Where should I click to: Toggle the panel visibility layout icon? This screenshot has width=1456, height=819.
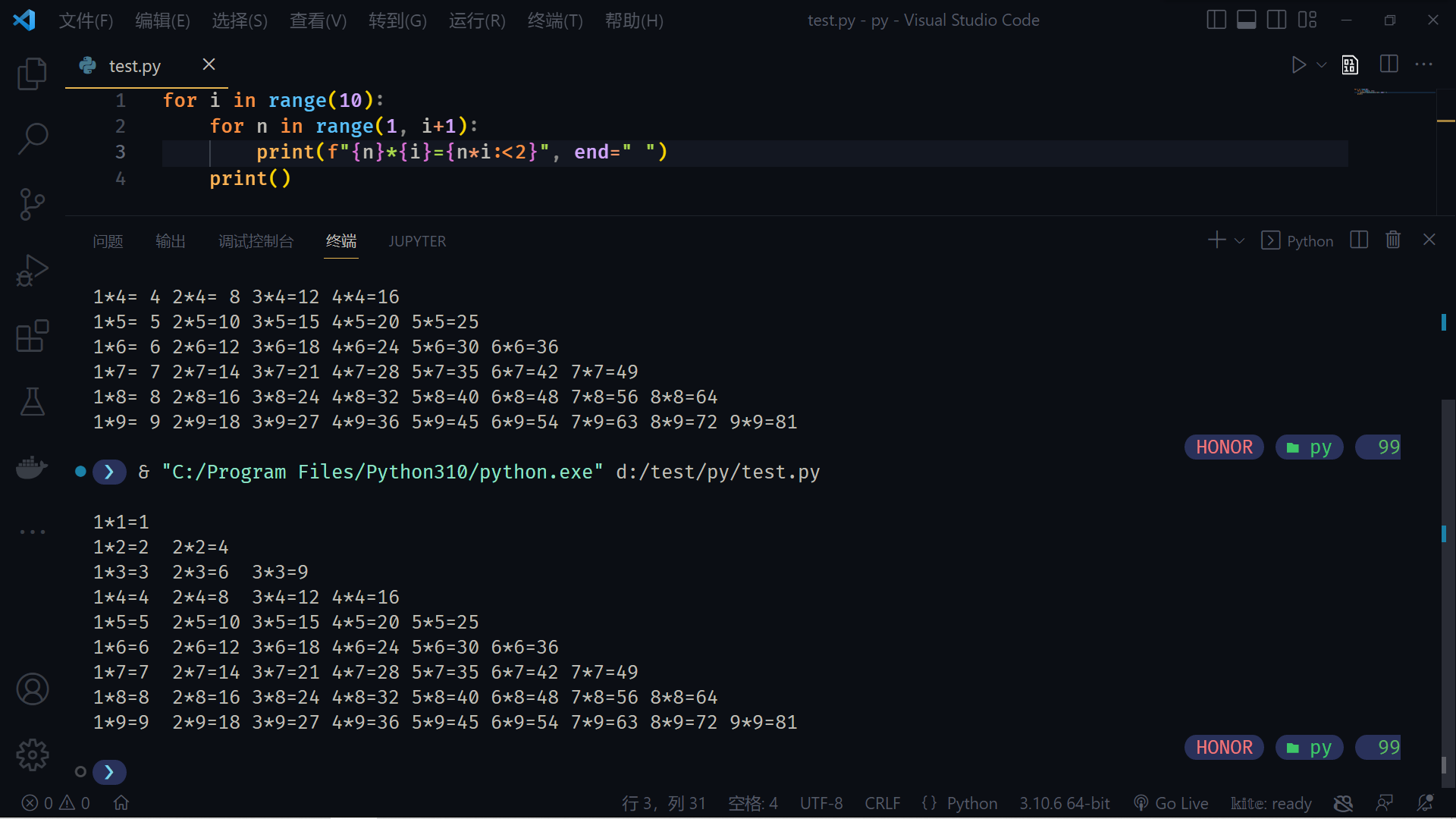1246,19
